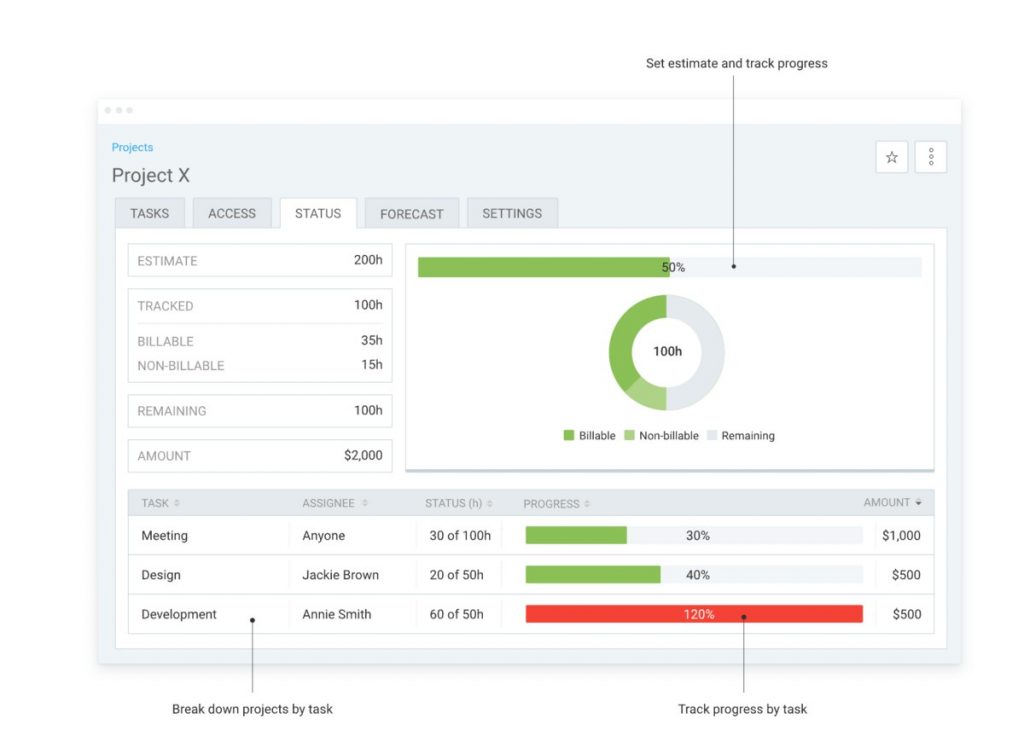Click the 100h donut chart center

pyautogui.click(x=667, y=352)
